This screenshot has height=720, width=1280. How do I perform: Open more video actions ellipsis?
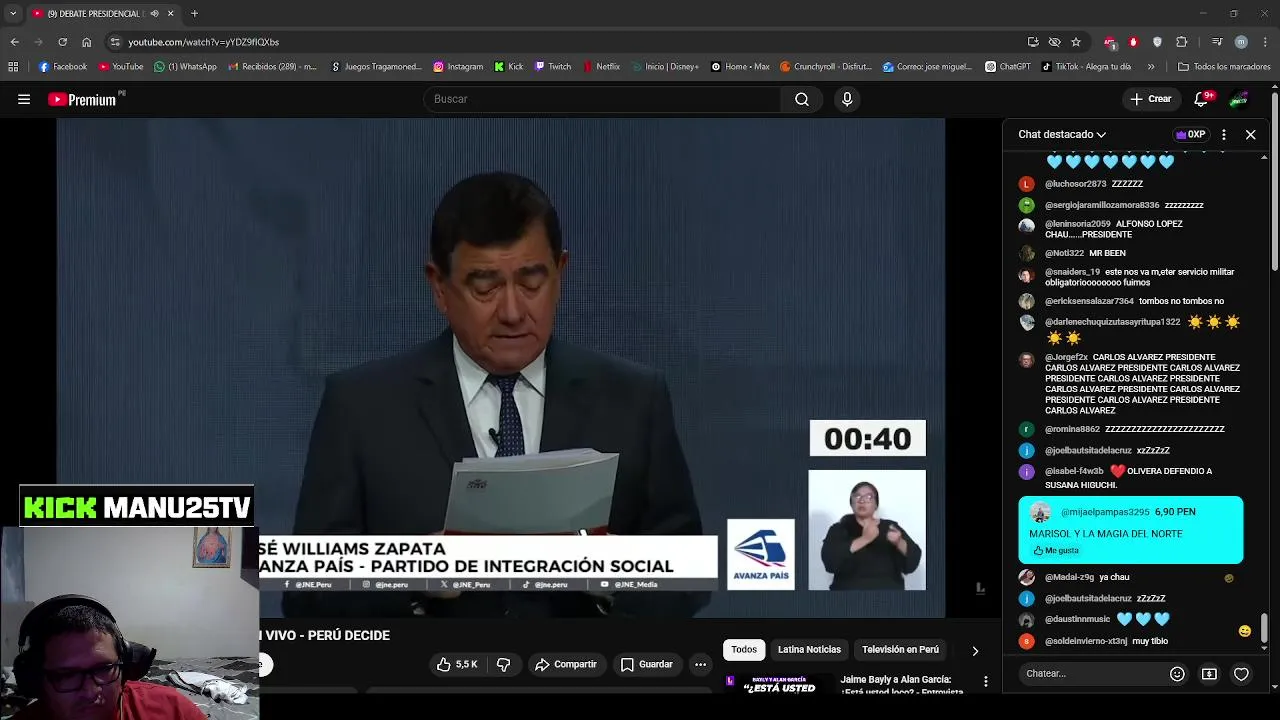[x=700, y=664]
